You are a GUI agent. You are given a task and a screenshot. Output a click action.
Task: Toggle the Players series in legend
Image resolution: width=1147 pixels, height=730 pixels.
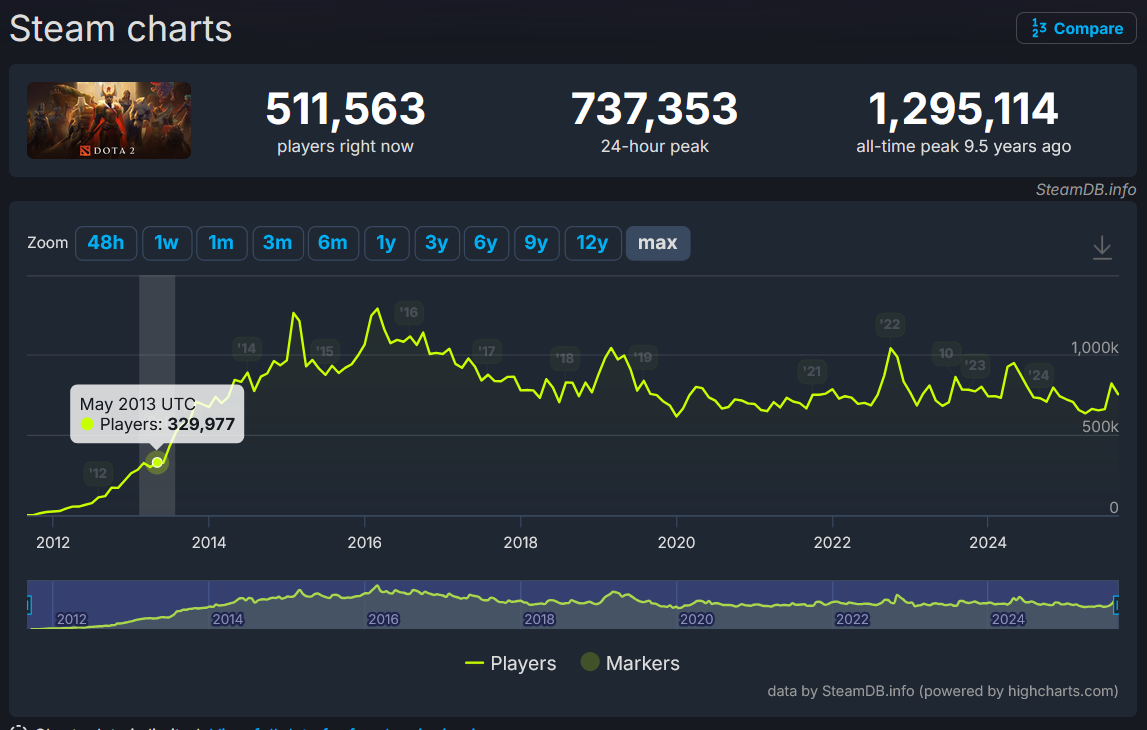coord(511,663)
